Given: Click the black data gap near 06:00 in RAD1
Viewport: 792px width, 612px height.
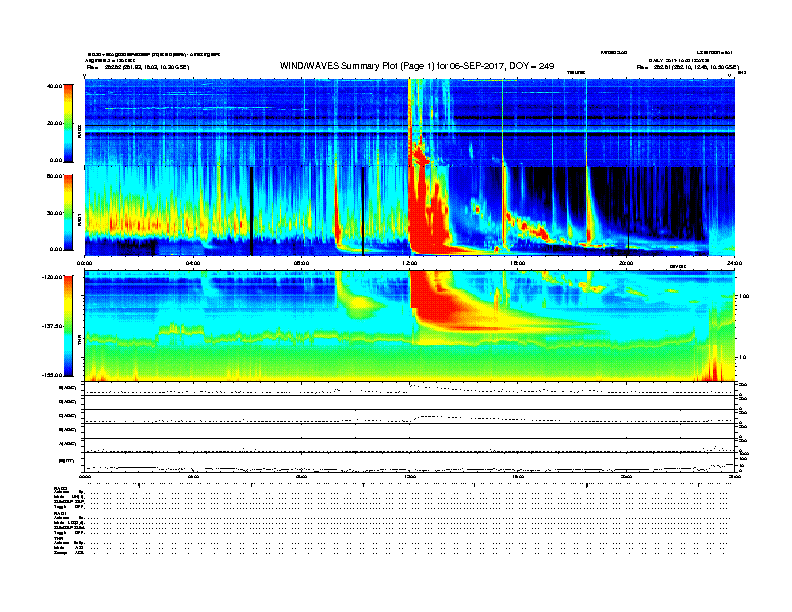Looking at the screenshot, I should [x=252, y=211].
